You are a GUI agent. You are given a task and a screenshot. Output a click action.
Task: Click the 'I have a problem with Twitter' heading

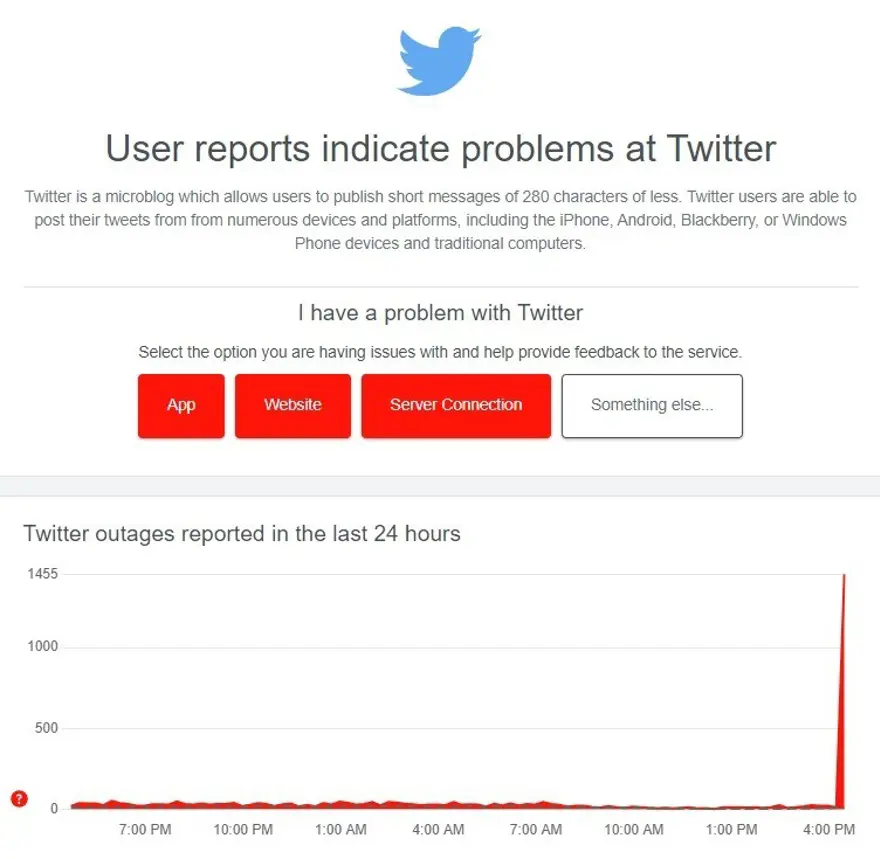(x=440, y=313)
